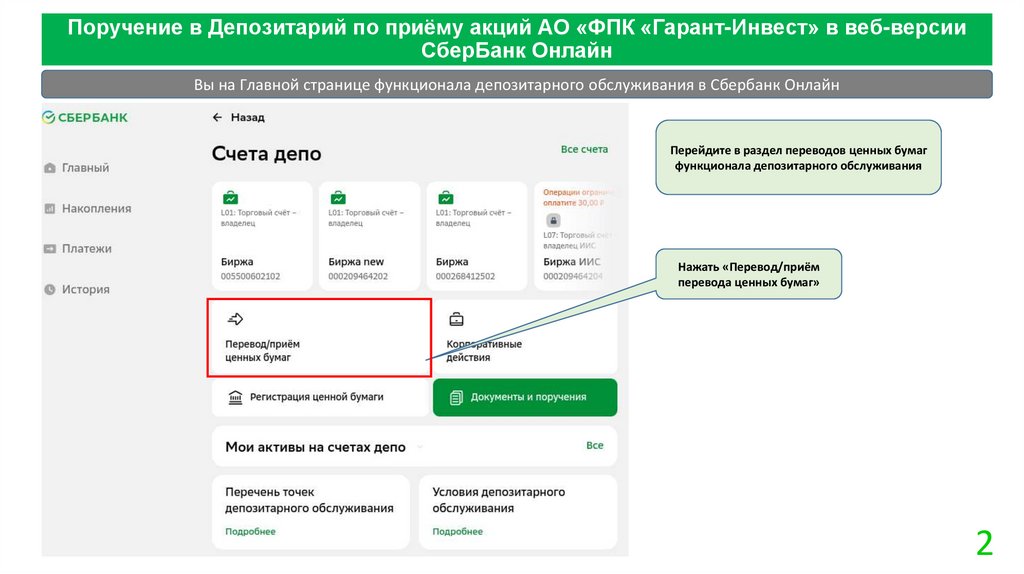The image size is (1024, 574).
Task: Click Подробнее under Условия депозитарного обслуживания
Action: (x=457, y=532)
